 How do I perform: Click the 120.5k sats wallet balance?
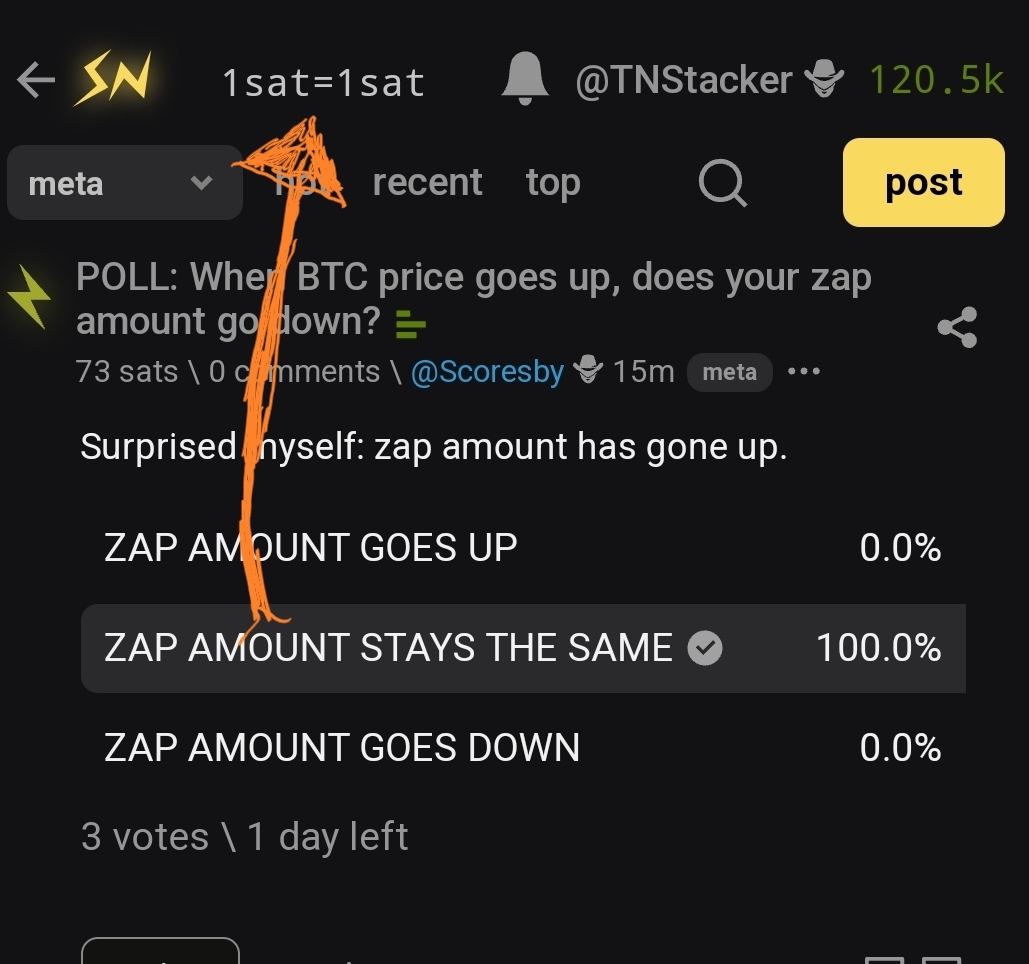tap(936, 80)
